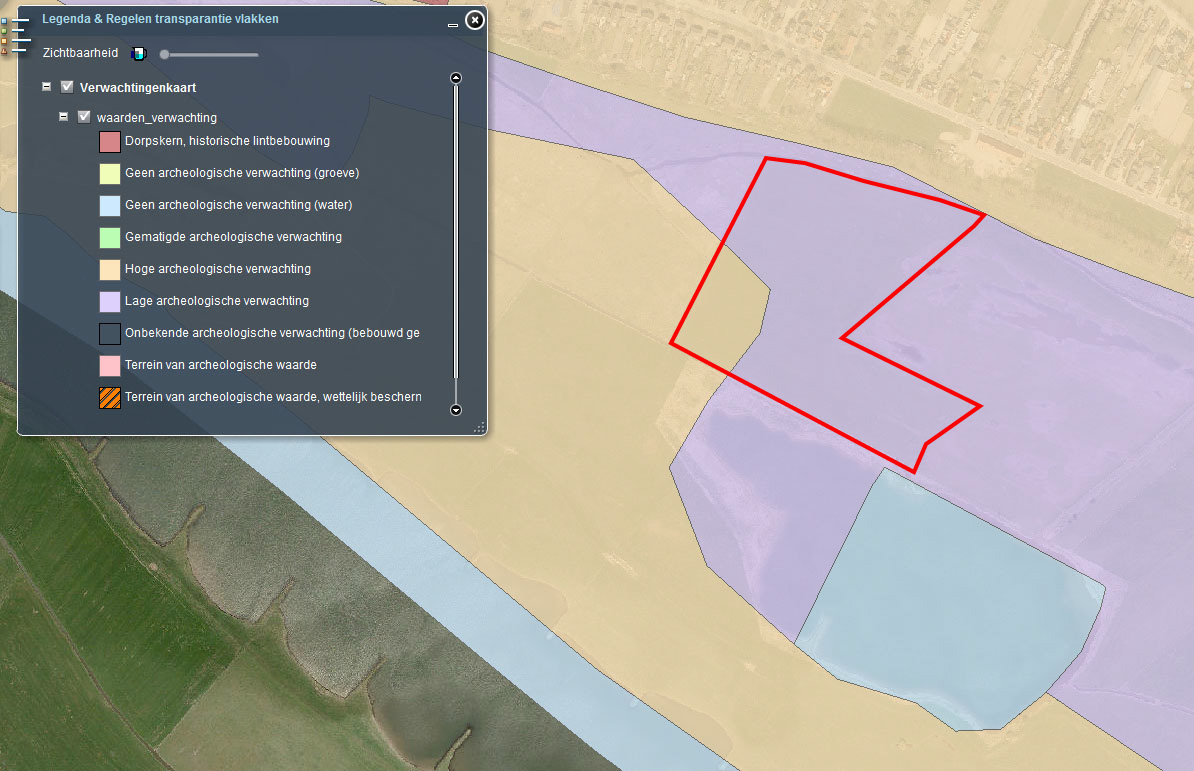
Task: Click the Dorpskern red color swatch
Action: pos(110,142)
